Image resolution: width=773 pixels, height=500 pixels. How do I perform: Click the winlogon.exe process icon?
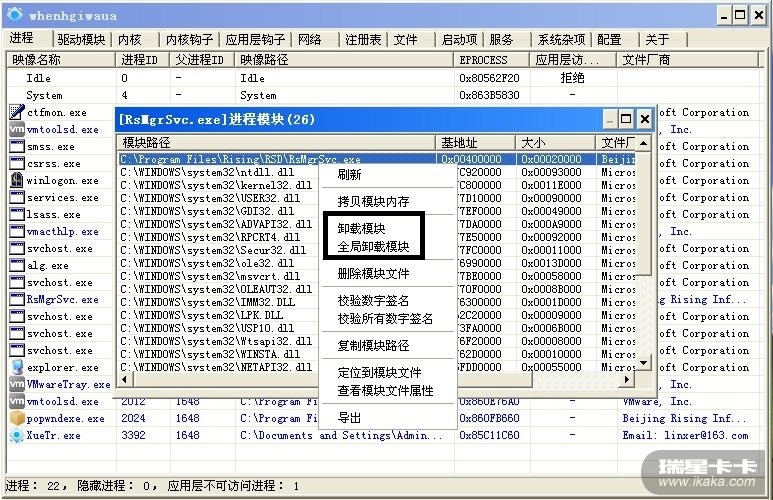coord(17,180)
